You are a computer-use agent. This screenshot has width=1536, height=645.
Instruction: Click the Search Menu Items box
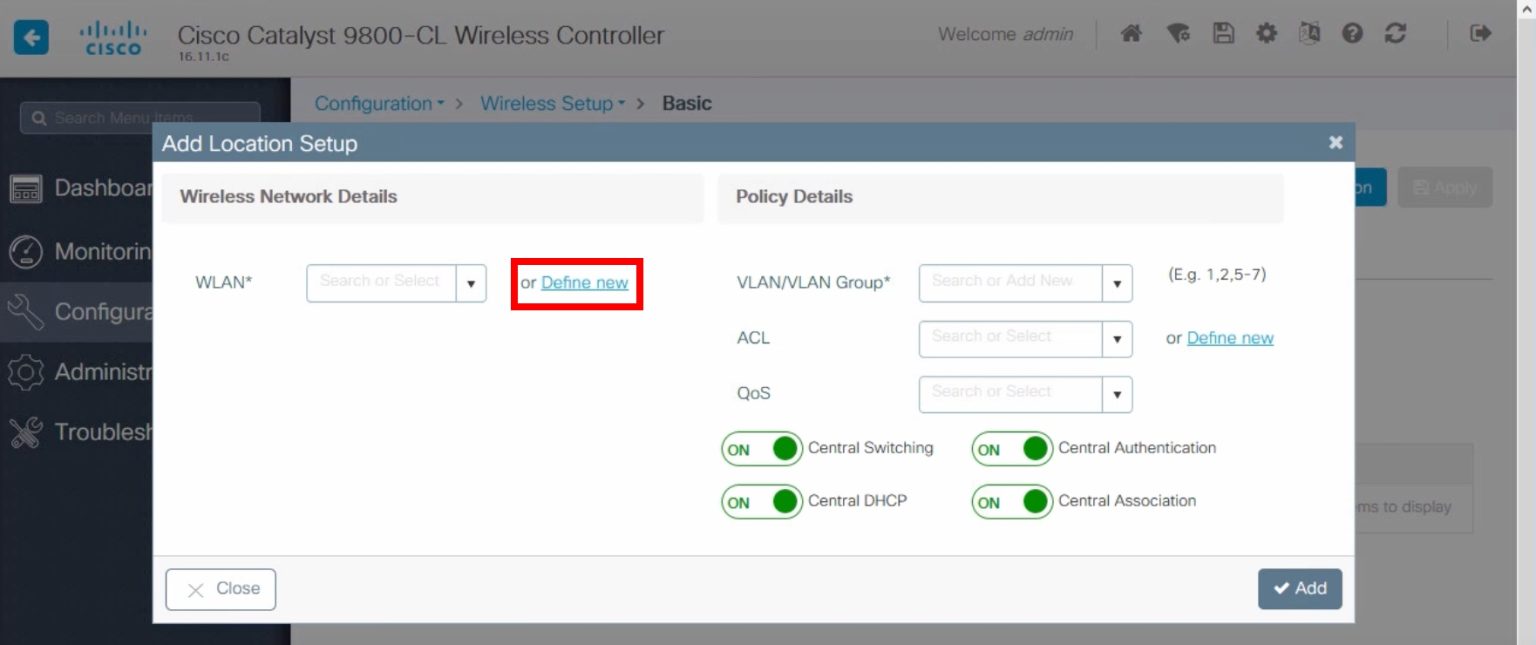pos(140,118)
